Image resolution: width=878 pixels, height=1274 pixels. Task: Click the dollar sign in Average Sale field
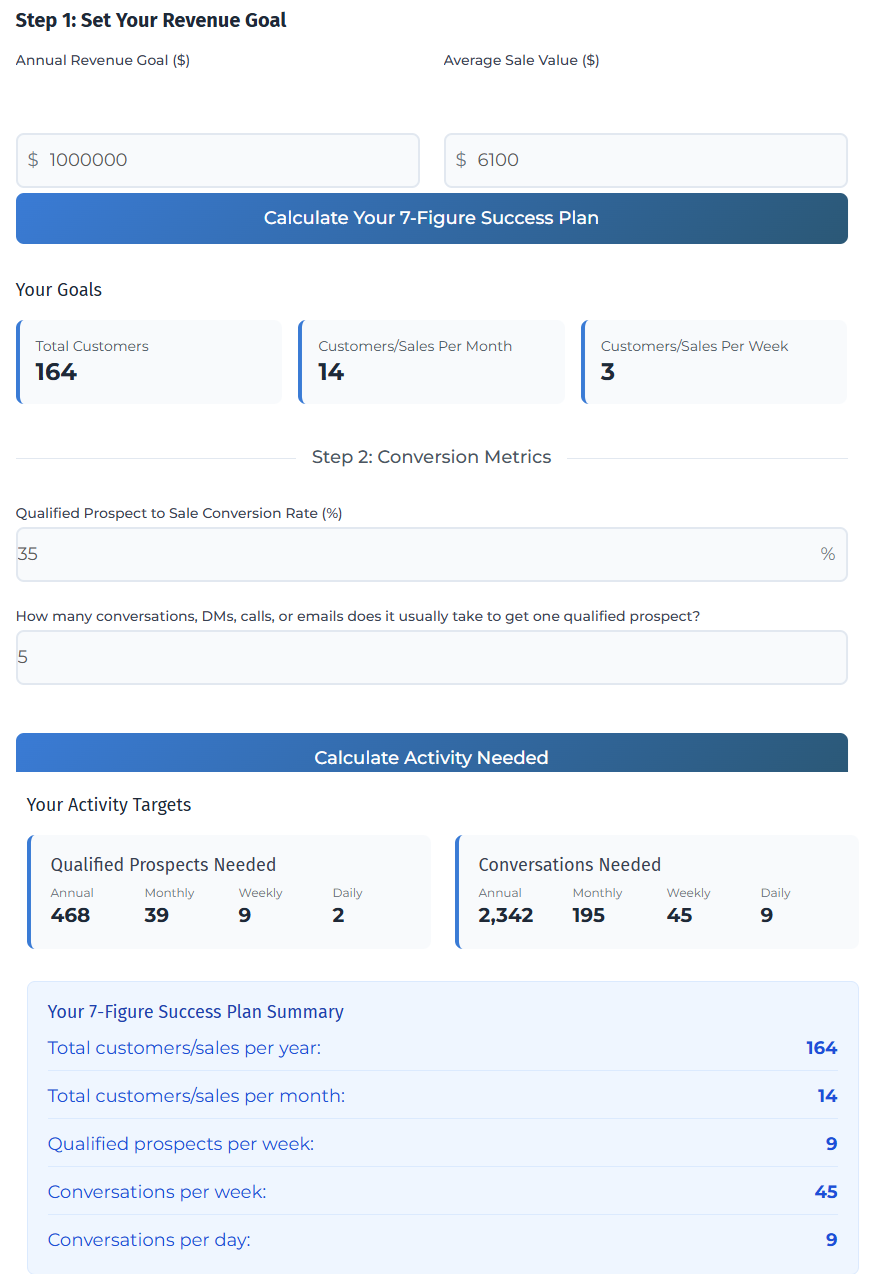(x=461, y=160)
